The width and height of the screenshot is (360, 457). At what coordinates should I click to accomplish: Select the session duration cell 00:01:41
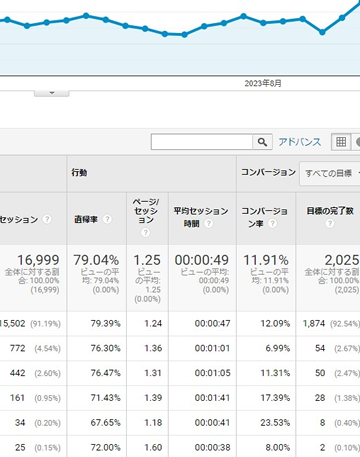click(212, 398)
